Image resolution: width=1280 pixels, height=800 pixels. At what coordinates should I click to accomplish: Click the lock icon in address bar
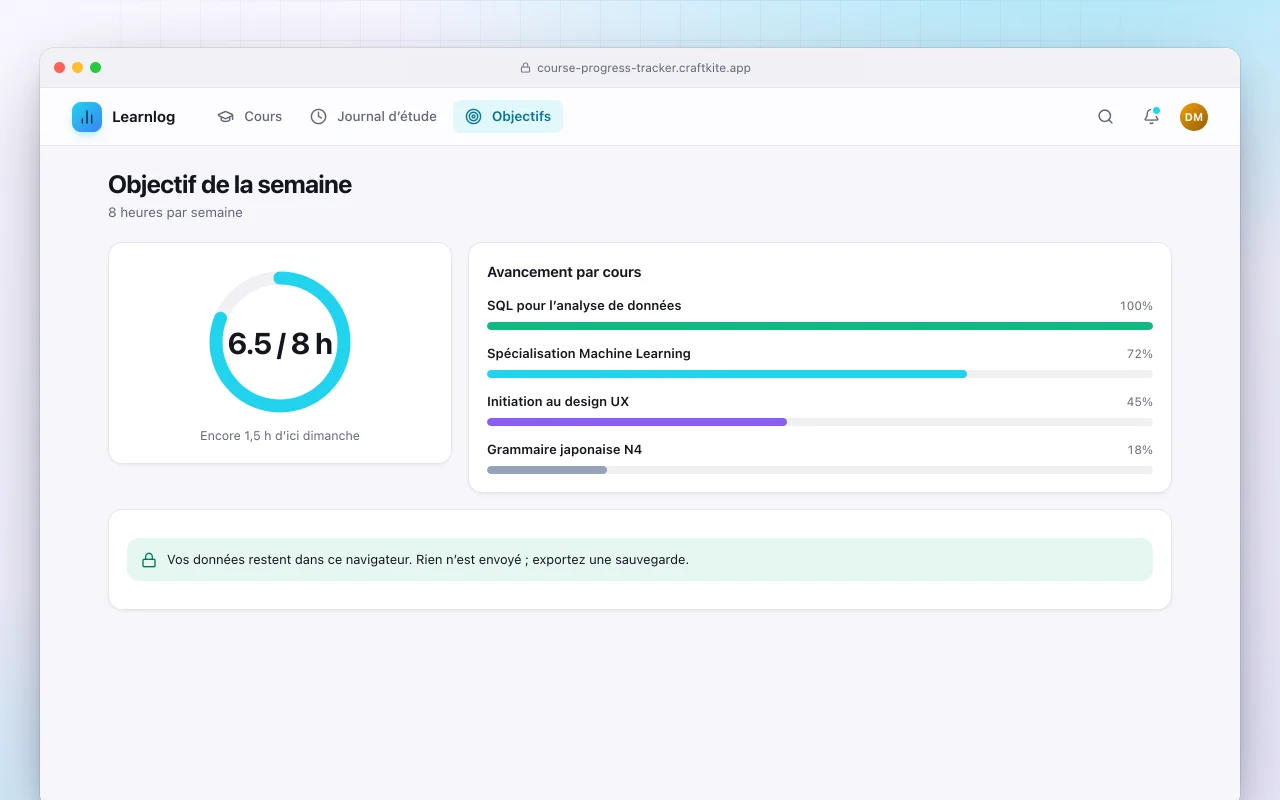tap(525, 68)
